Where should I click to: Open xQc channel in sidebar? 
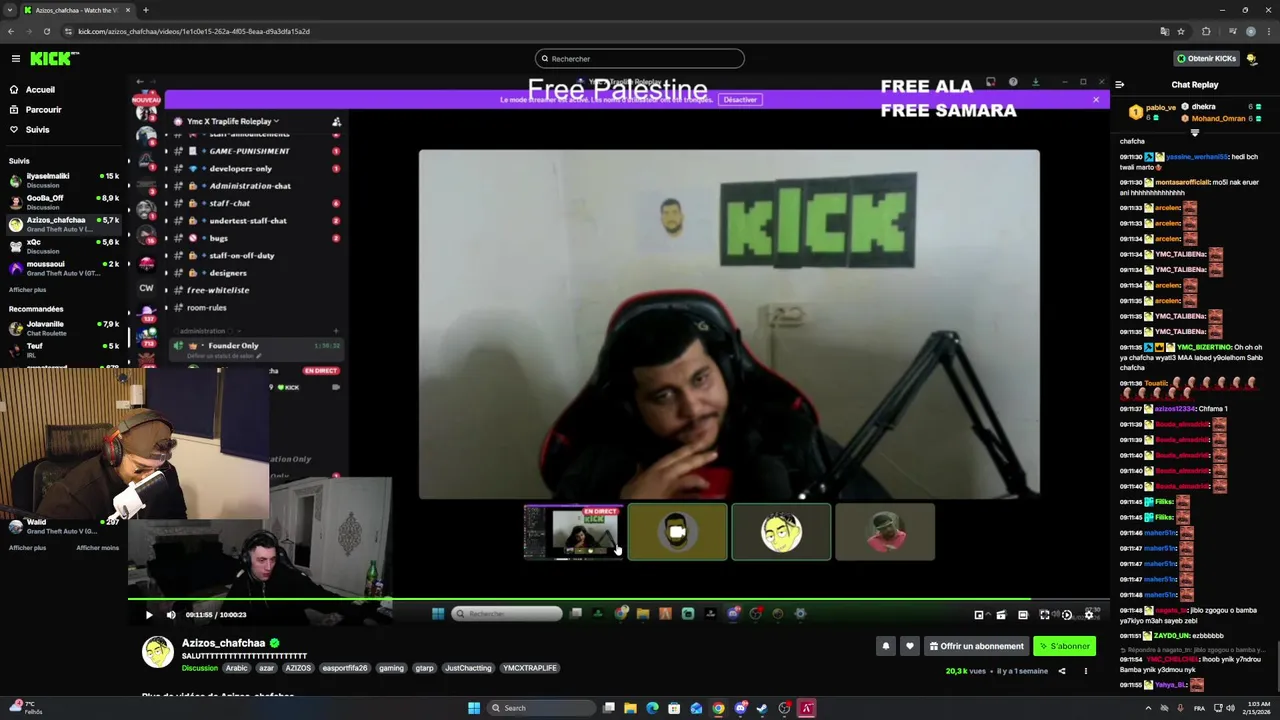pos(64,246)
